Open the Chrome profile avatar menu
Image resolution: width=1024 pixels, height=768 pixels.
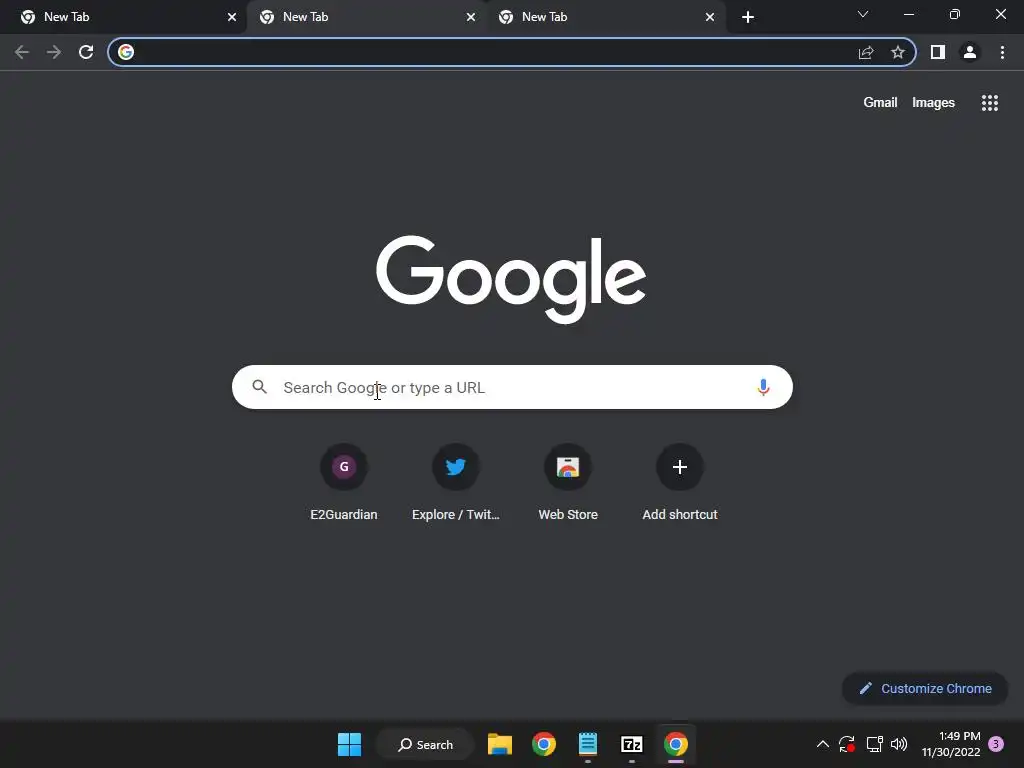click(x=970, y=52)
